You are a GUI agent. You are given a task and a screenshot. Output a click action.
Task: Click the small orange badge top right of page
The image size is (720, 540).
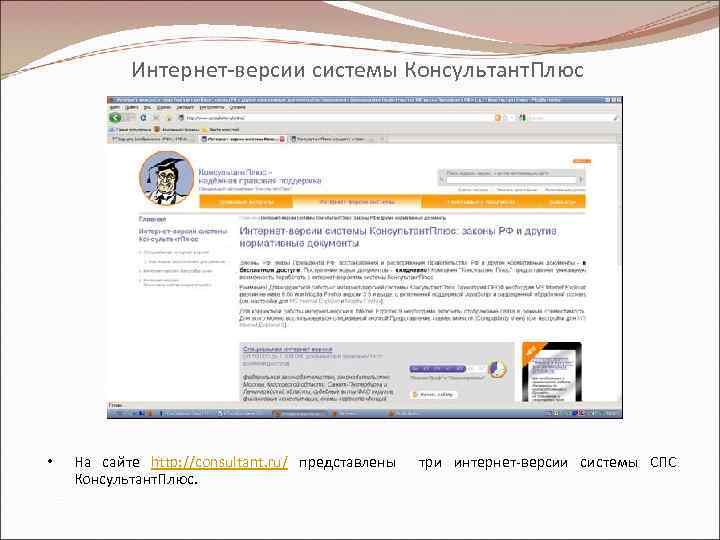(x=582, y=161)
